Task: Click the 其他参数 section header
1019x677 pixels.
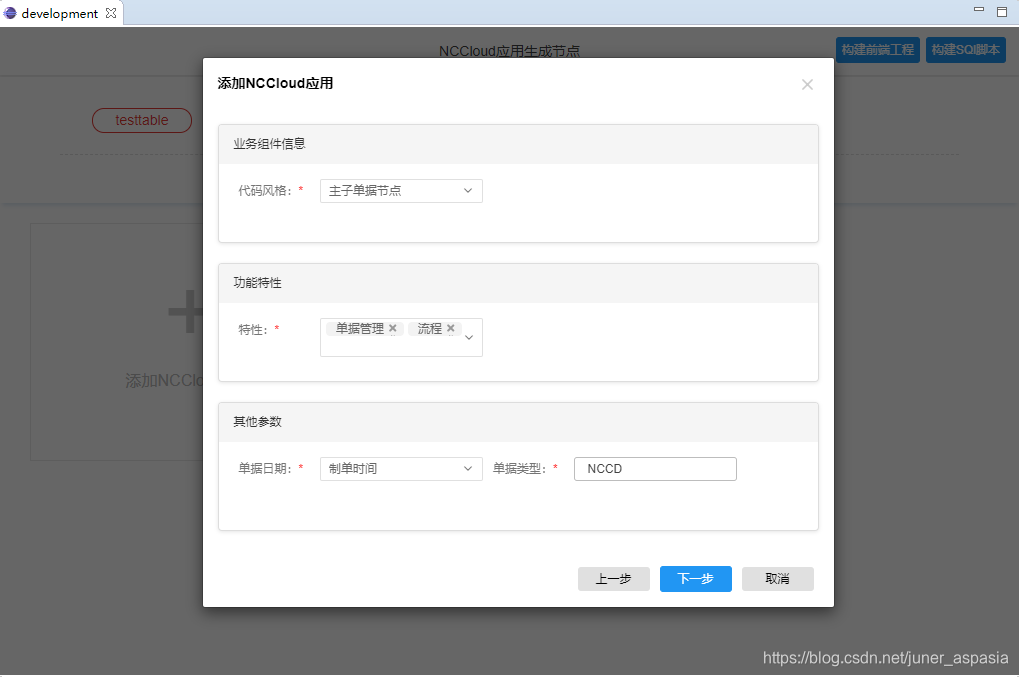Action: 518,422
